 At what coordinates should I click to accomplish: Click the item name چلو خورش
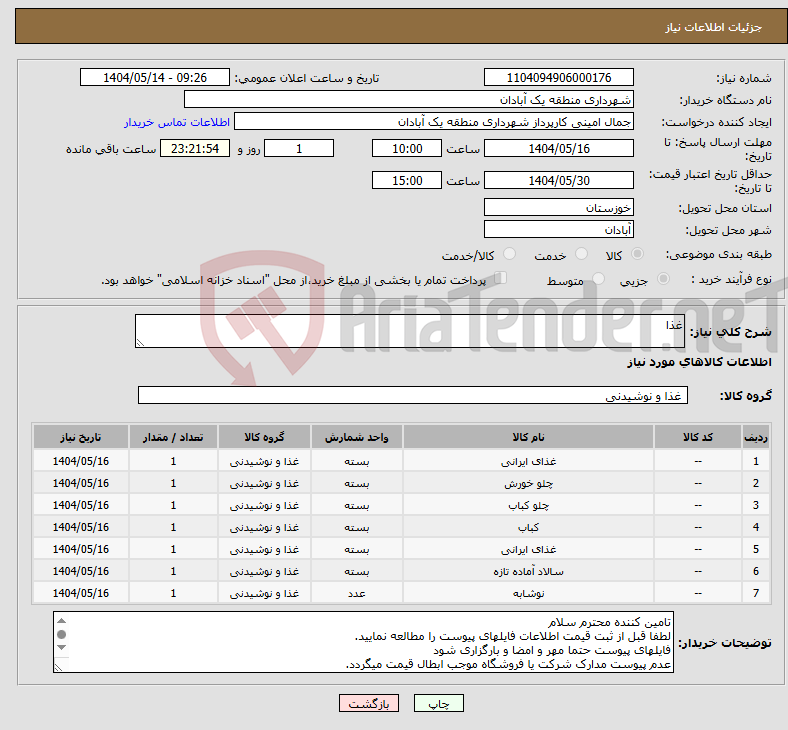[528, 483]
